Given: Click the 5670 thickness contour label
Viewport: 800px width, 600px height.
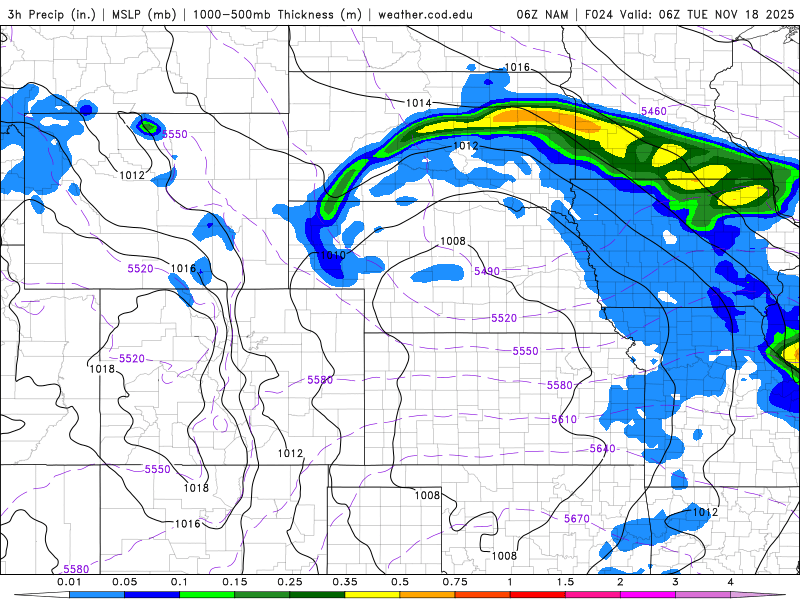Looking at the screenshot, I should click(577, 519).
